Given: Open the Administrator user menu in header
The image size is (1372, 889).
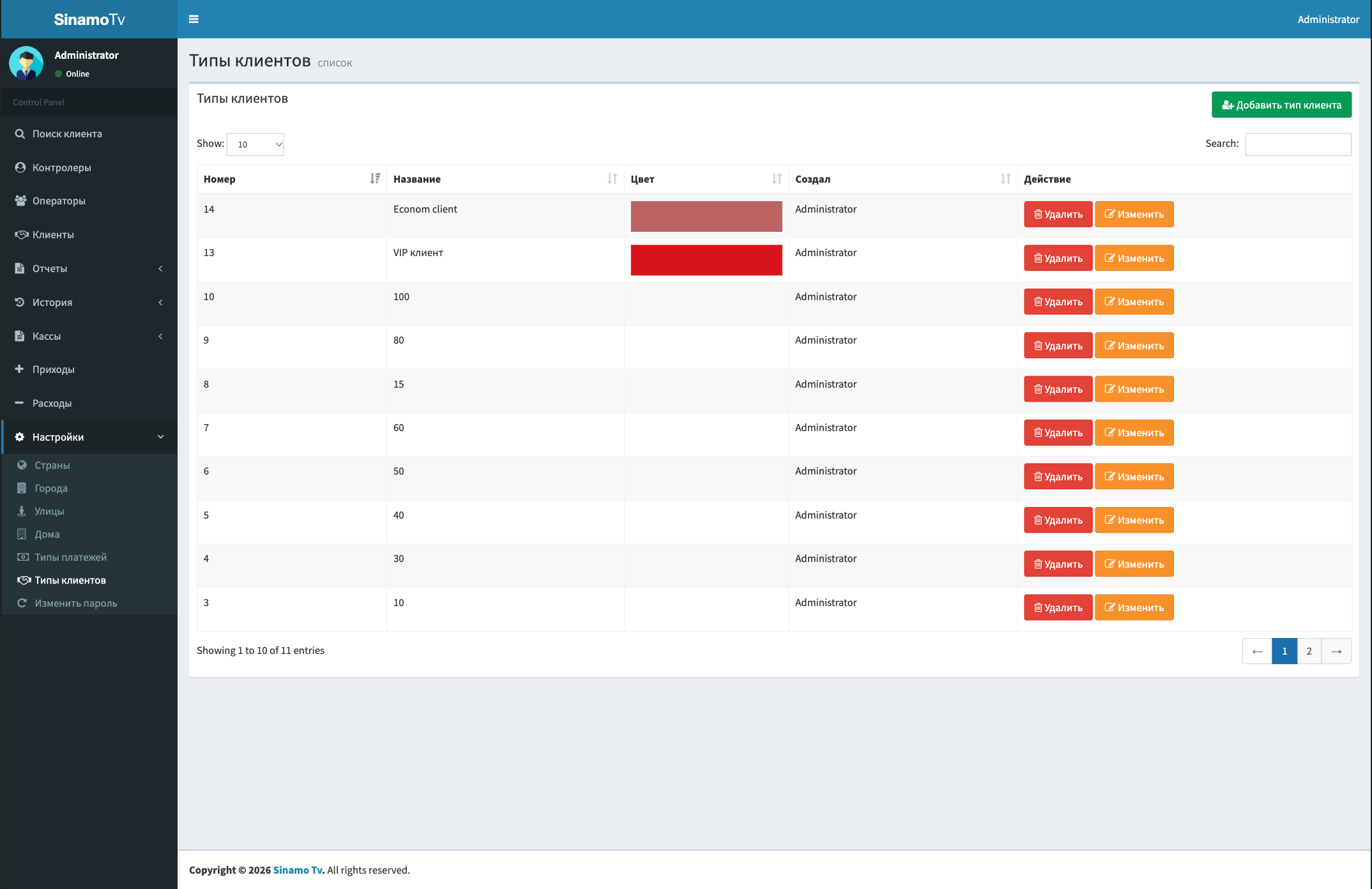Looking at the screenshot, I should click(1328, 19).
